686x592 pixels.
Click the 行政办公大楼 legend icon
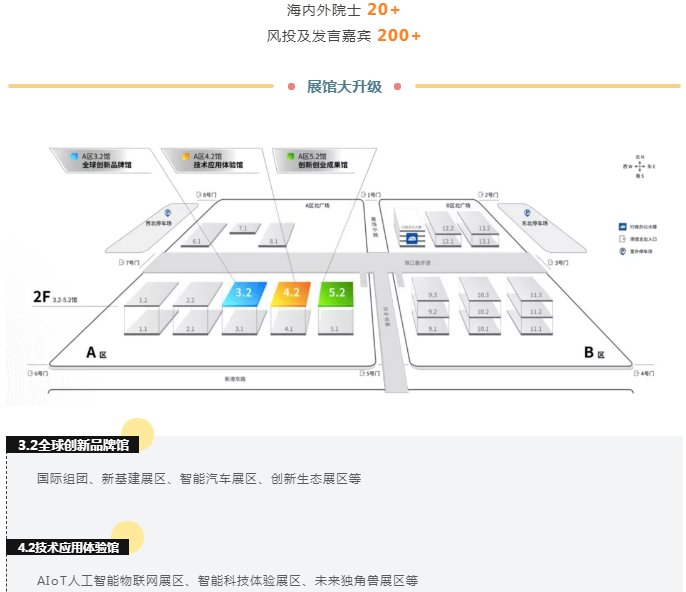click(623, 227)
